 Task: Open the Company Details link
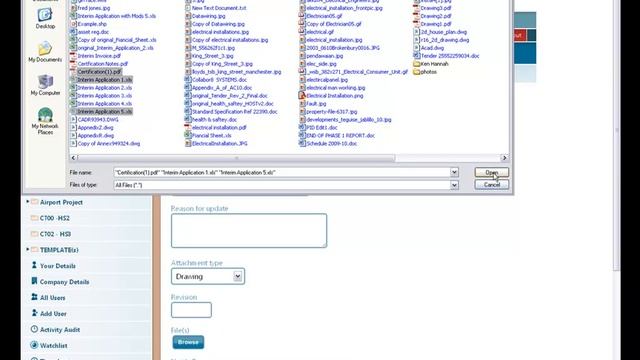[x=64, y=282]
